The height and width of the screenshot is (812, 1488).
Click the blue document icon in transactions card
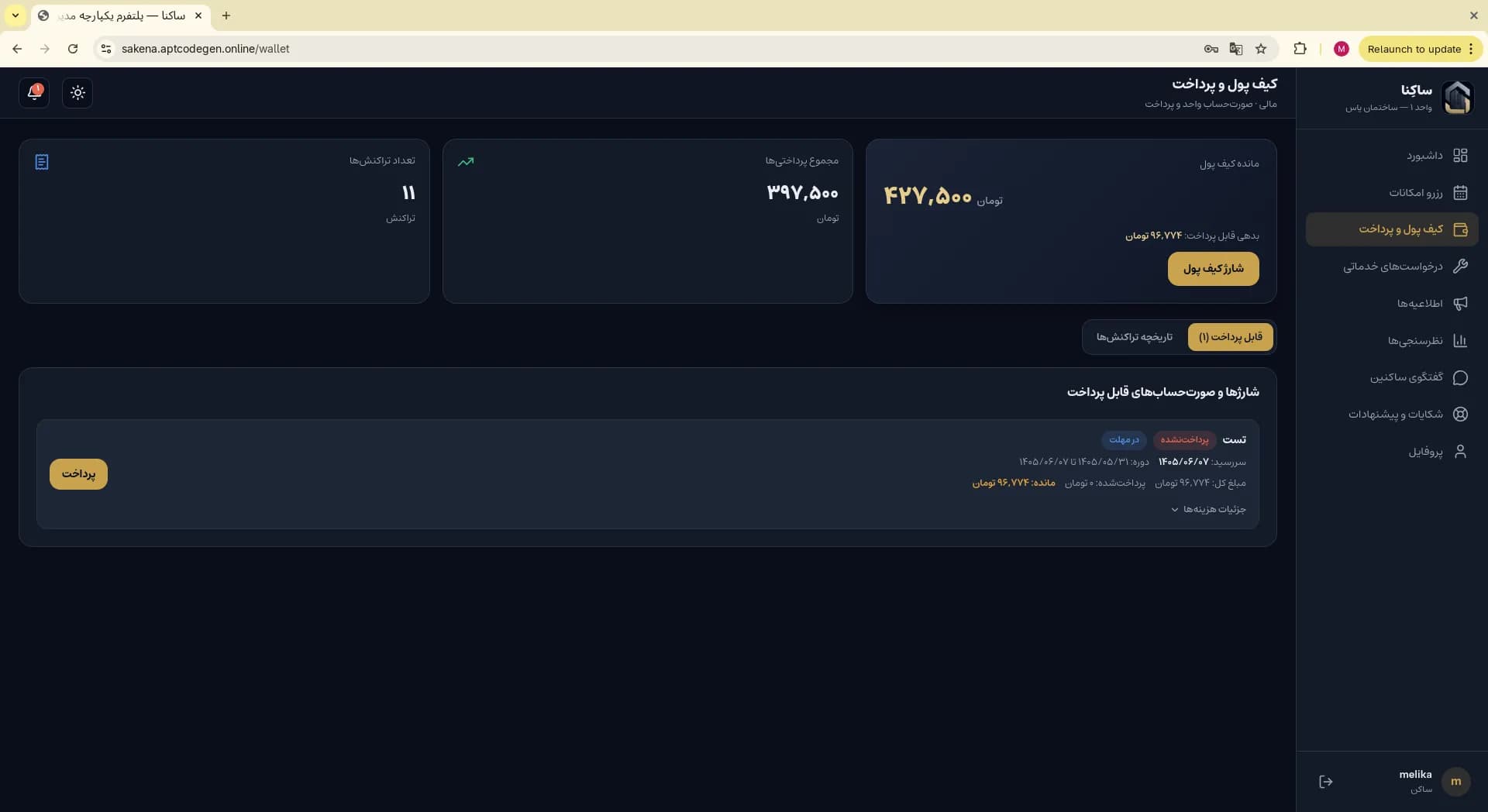42,162
